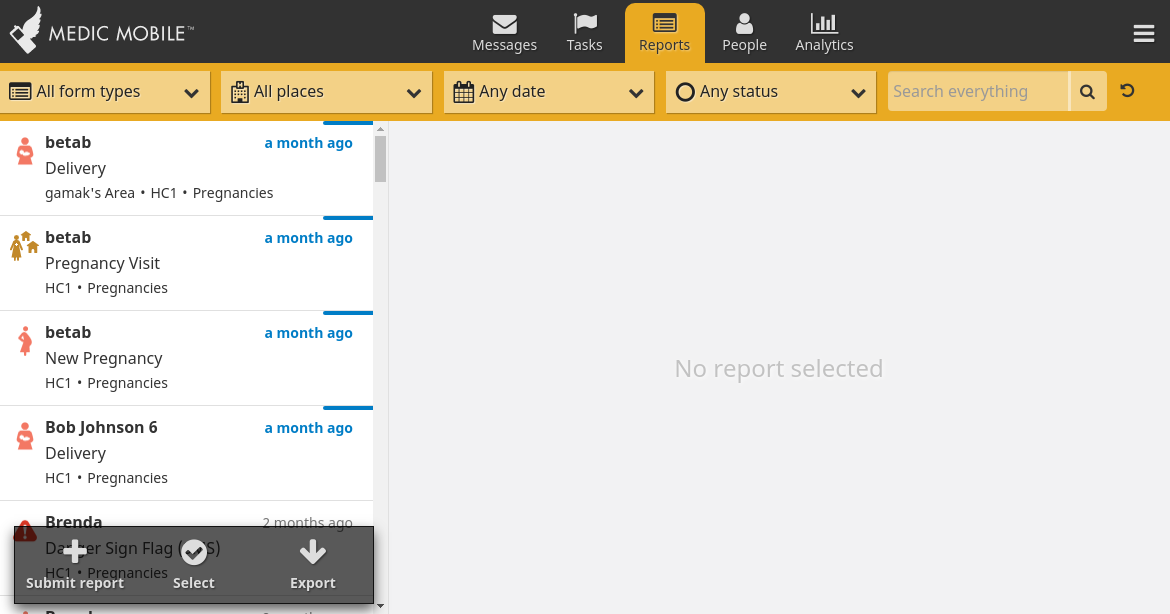This screenshot has width=1170, height=614.
Task: Open betab Pregnancy Visit report
Action: pos(187,263)
